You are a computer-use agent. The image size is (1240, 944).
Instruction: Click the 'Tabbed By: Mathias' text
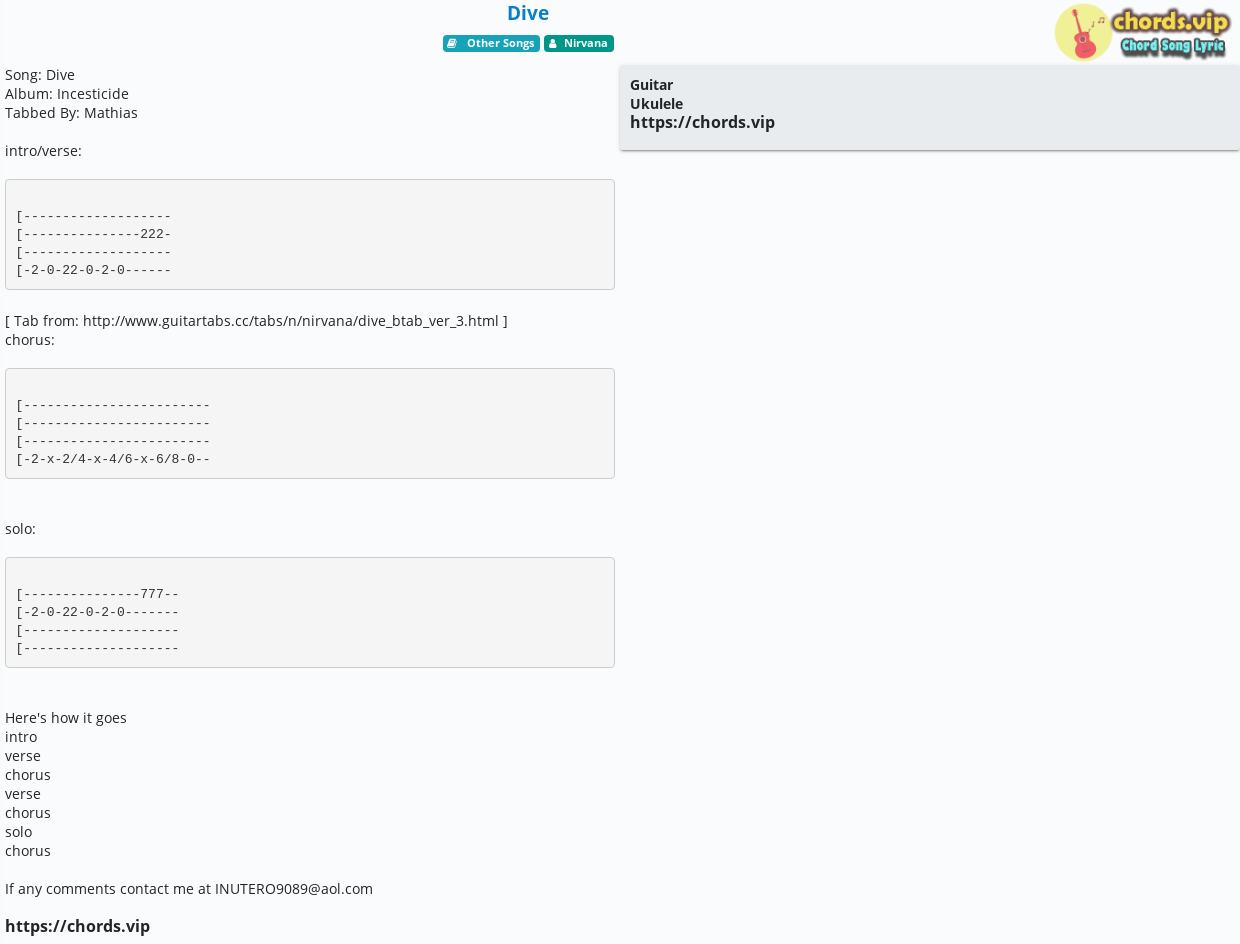(x=71, y=113)
